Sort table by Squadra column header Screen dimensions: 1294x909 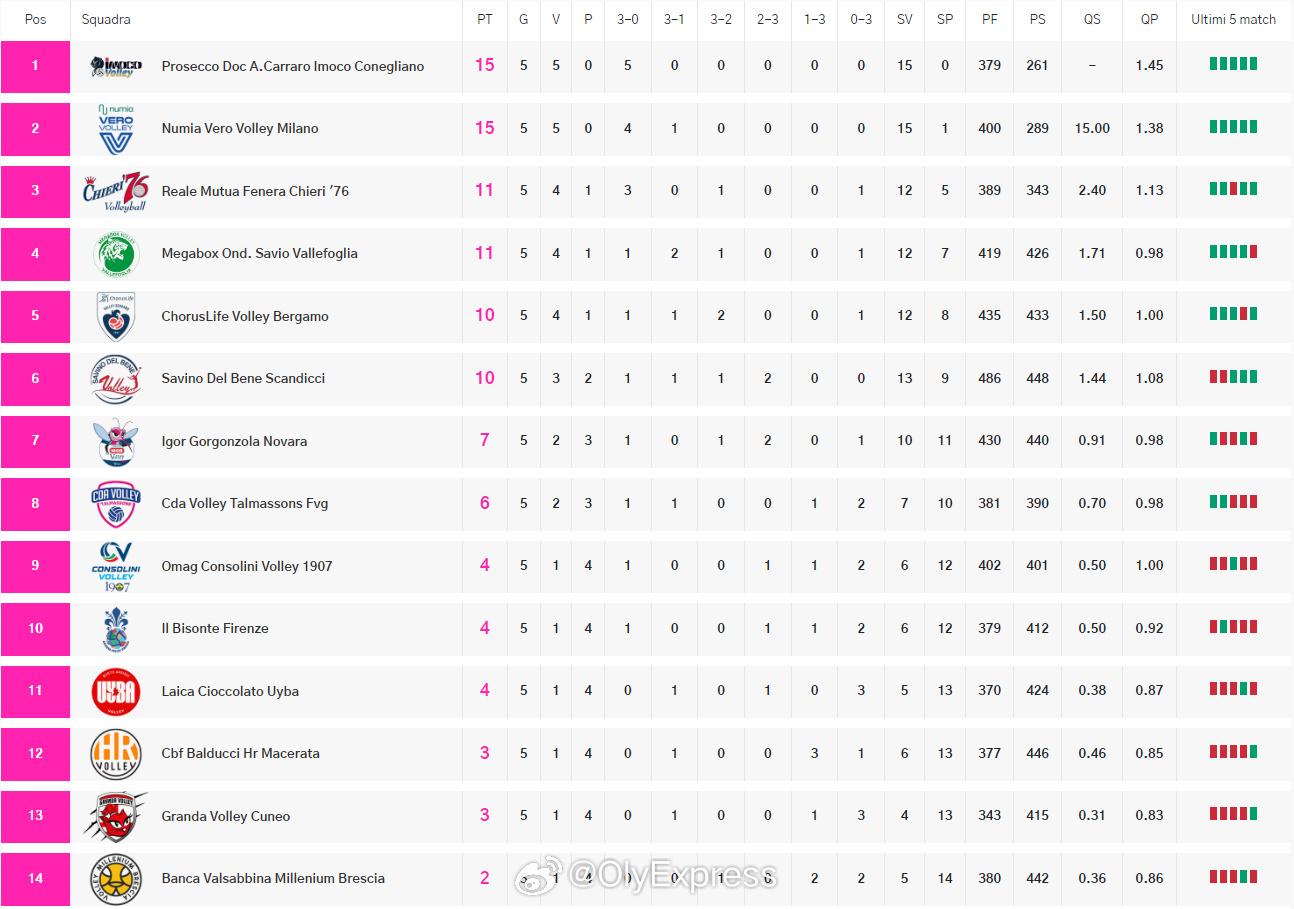click(106, 20)
